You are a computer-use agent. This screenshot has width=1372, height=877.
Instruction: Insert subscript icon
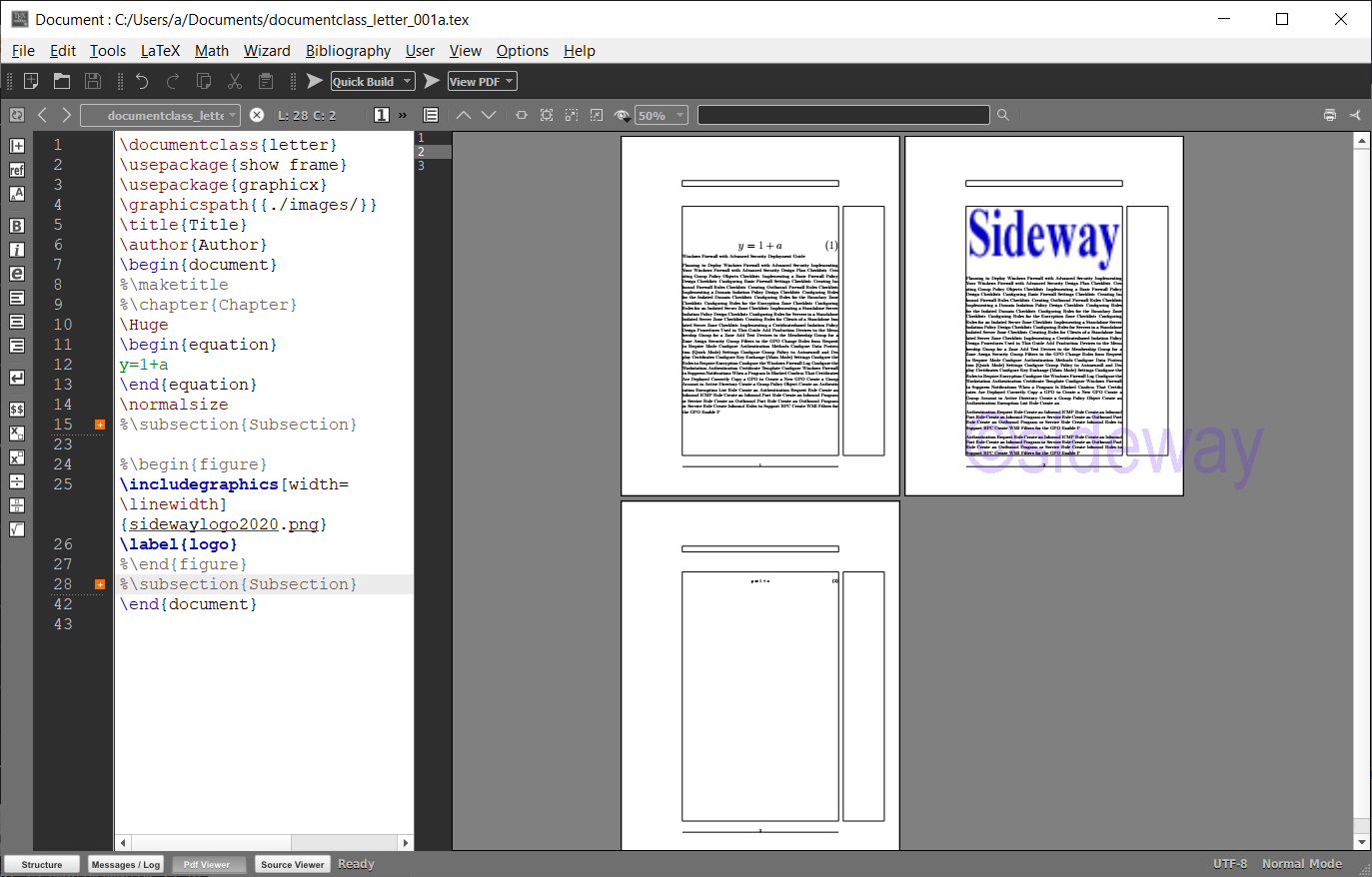click(x=17, y=434)
